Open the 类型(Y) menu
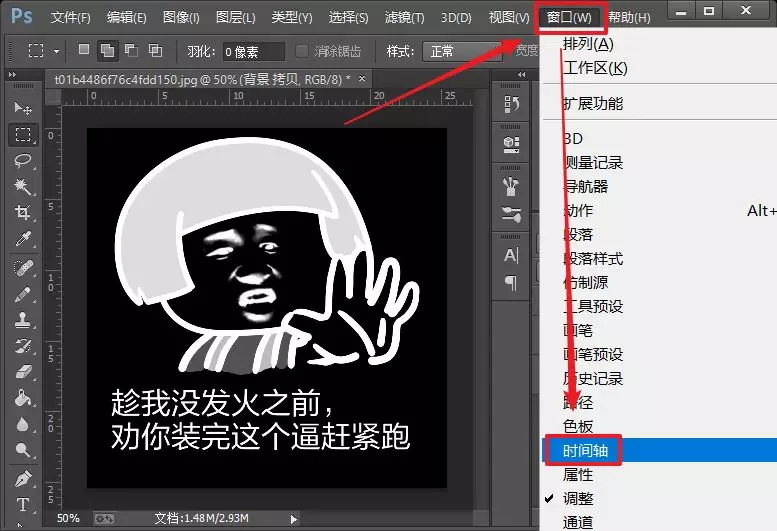The width and height of the screenshot is (777, 531). coord(292,18)
